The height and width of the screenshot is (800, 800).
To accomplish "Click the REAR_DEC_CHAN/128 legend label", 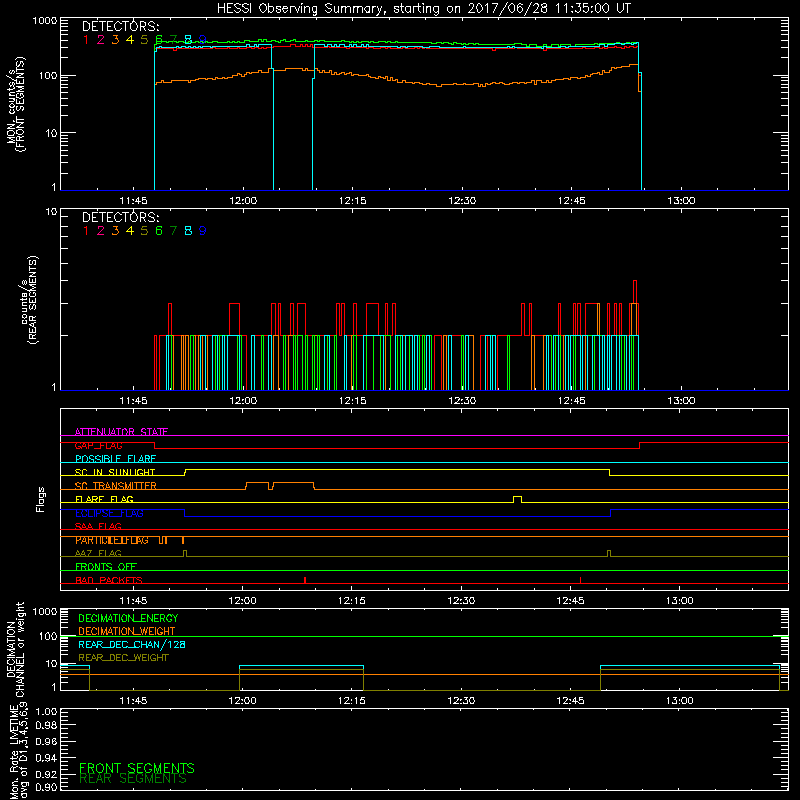I will pyautogui.click(x=132, y=645).
